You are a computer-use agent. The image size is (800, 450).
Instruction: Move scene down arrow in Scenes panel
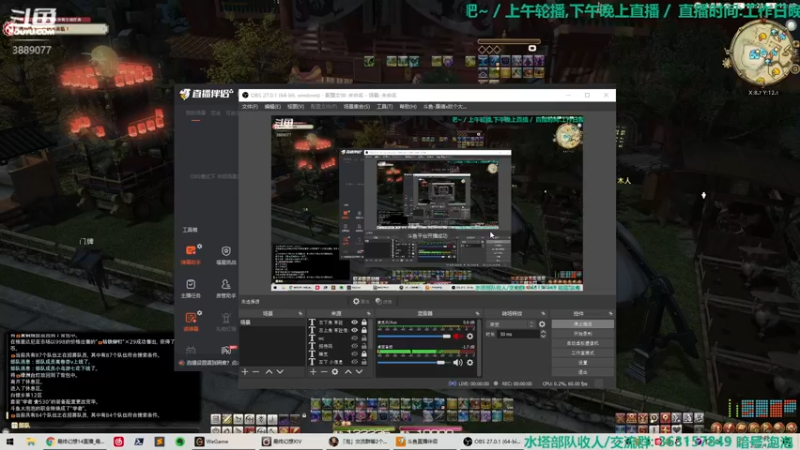tap(280, 371)
